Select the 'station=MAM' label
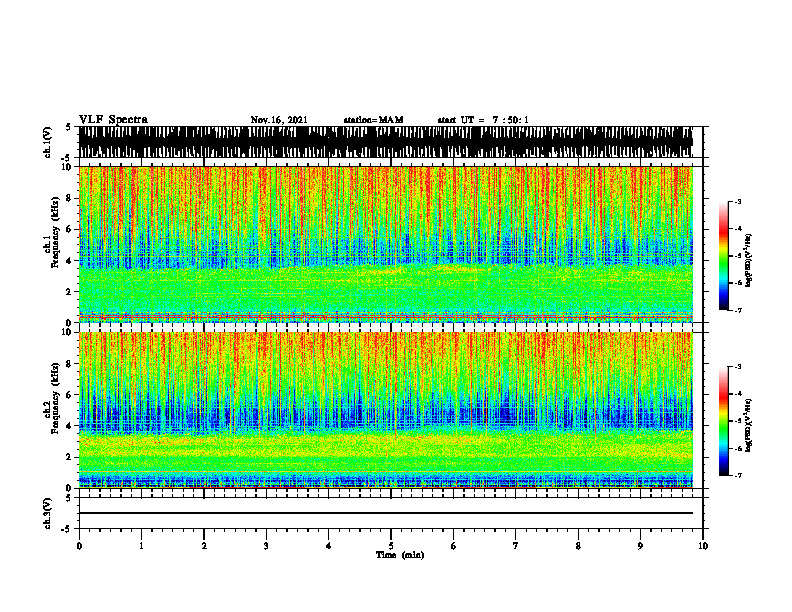 [x=373, y=120]
